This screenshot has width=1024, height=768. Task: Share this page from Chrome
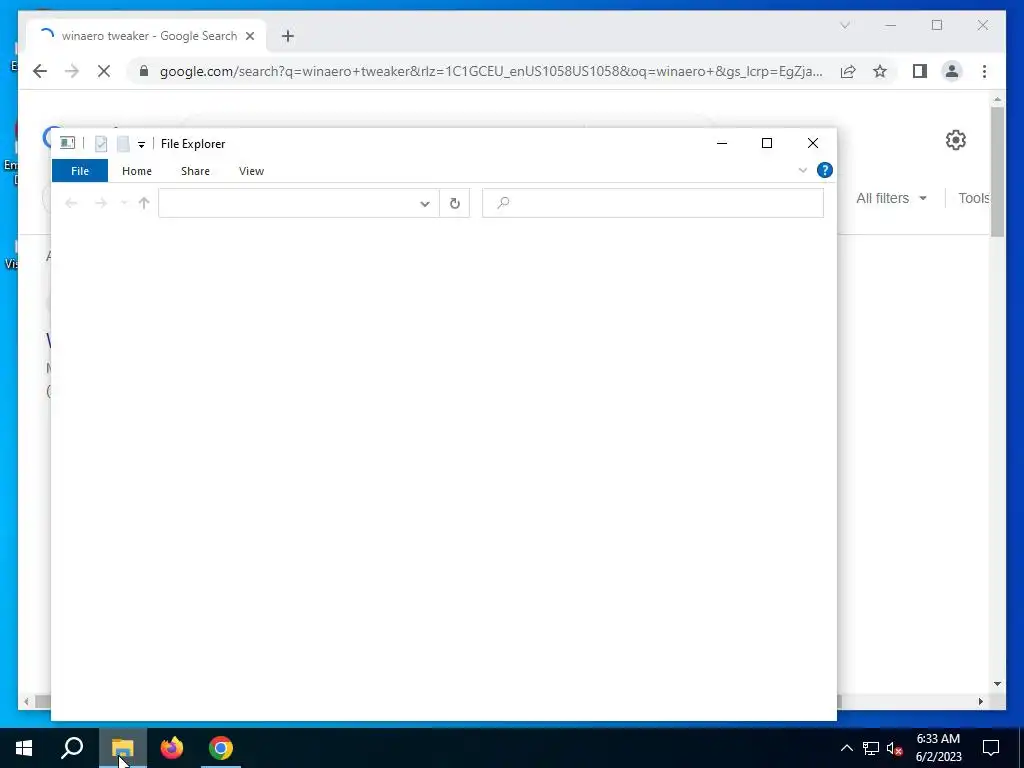[x=848, y=71]
